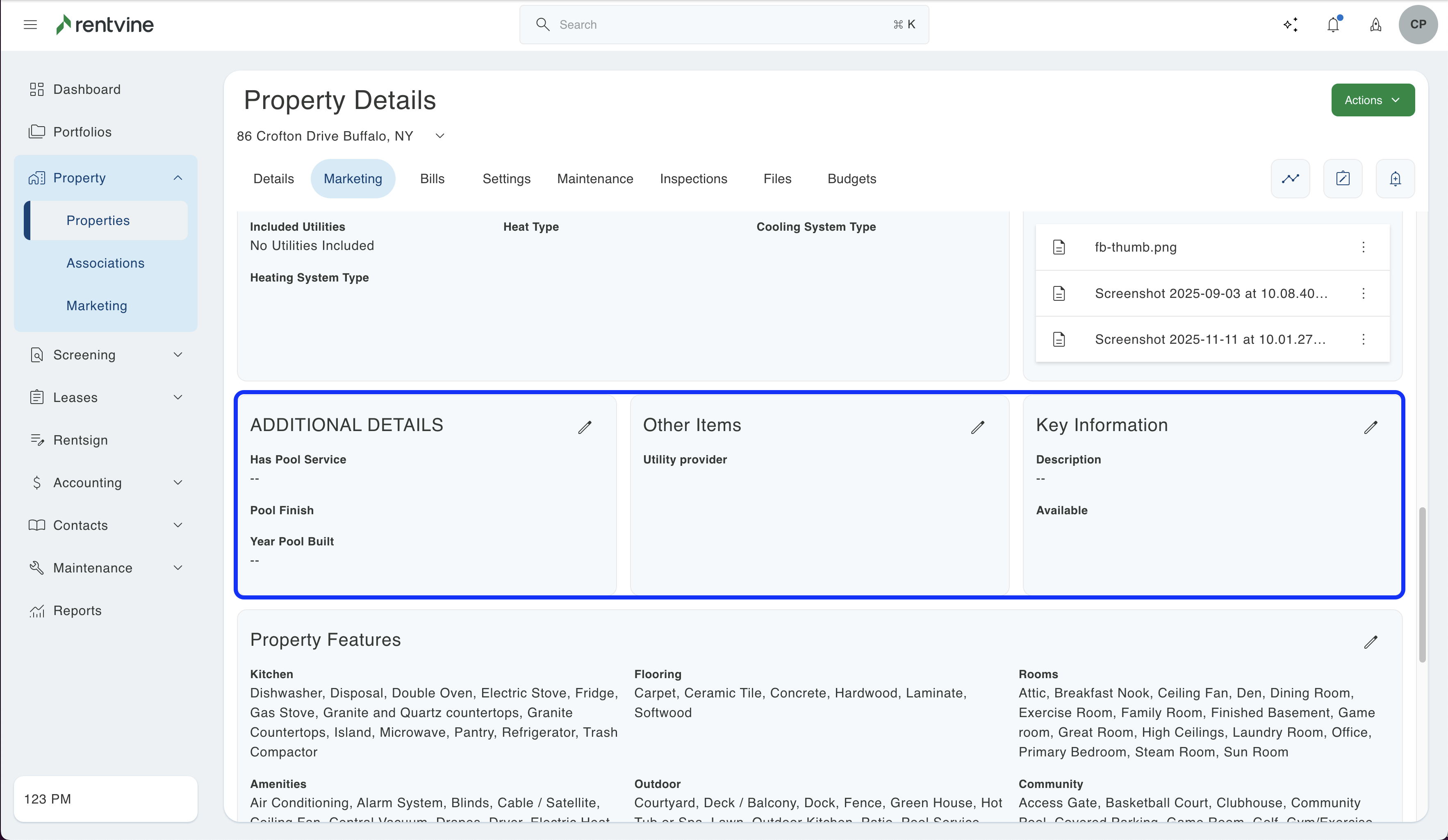Click the hamburger menu icon
Viewport: 1448px width, 840px height.
coord(30,25)
